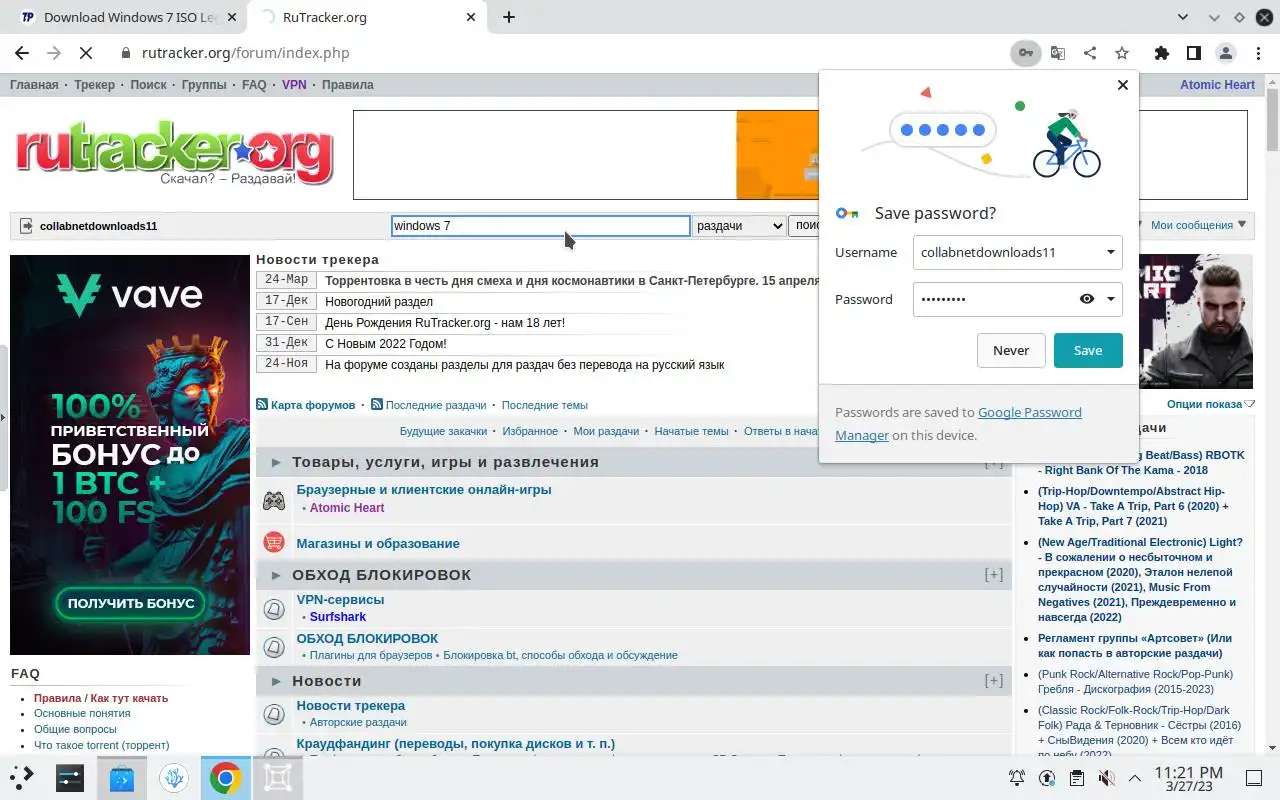Click the taskbar clock showing 11:21 PM
Viewport: 1280px width, 800px height.
[1188, 778]
